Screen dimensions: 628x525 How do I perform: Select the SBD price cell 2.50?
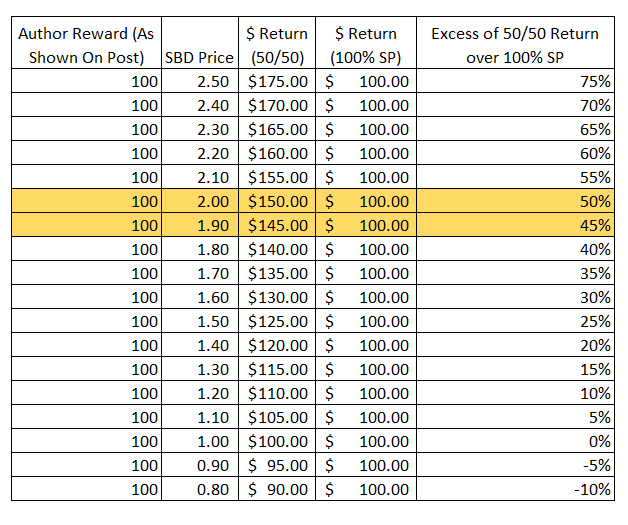pyautogui.click(x=200, y=81)
